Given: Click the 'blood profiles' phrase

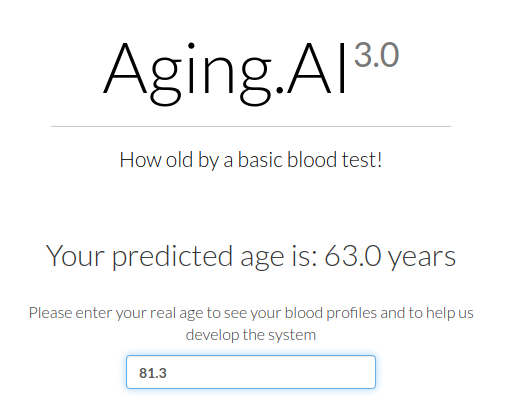Looking at the screenshot, I should (331, 313).
